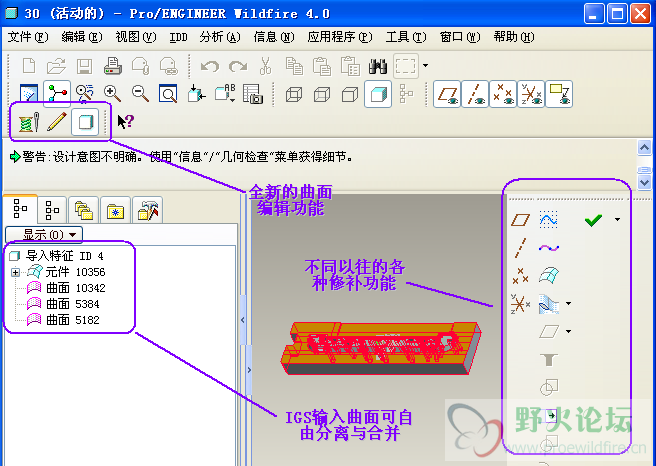Click the Cut scissors icon
Image resolution: width=656 pixels, height=466 pixels.
[x=265, y=66]
